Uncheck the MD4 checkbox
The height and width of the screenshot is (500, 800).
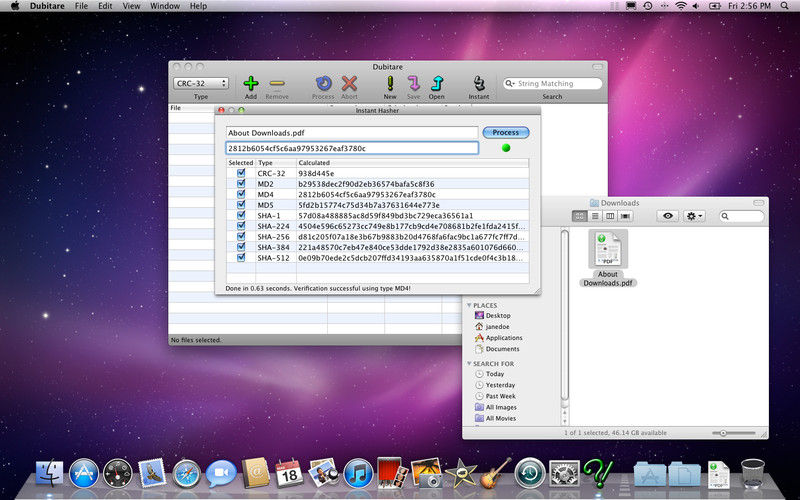point(241,194)
